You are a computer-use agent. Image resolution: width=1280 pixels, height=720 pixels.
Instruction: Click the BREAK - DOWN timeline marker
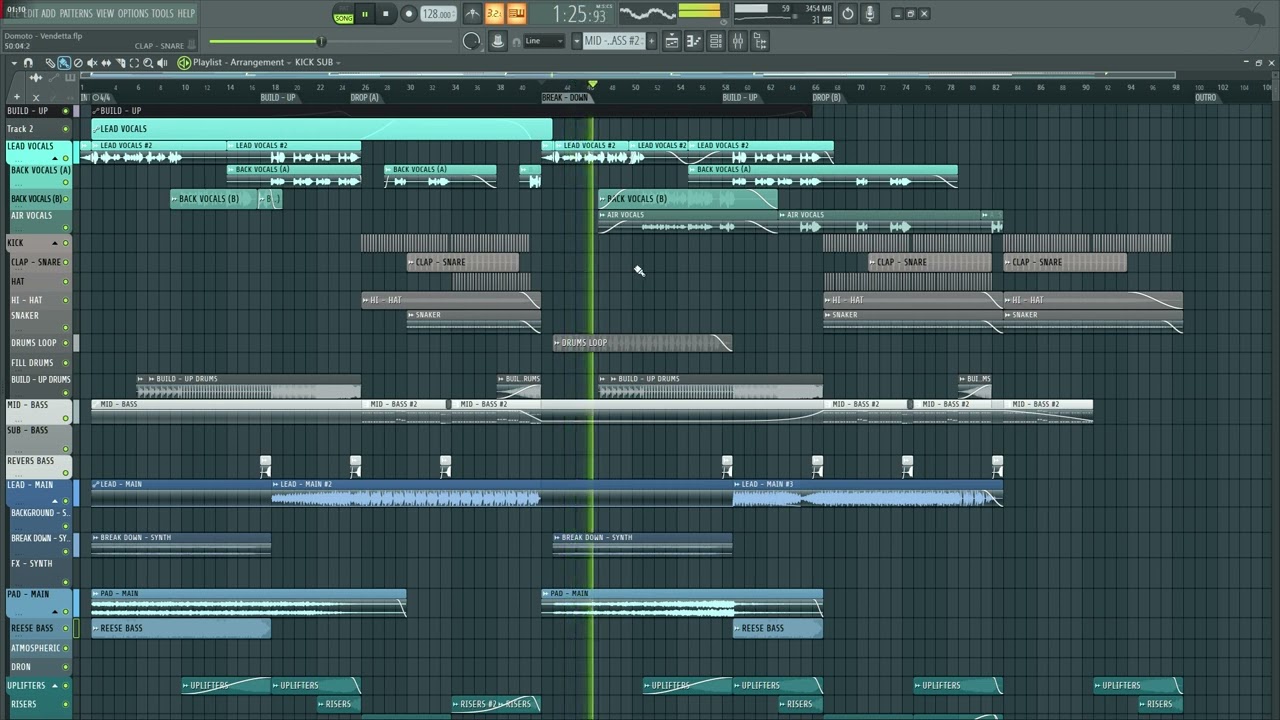(x=565, y=98)
